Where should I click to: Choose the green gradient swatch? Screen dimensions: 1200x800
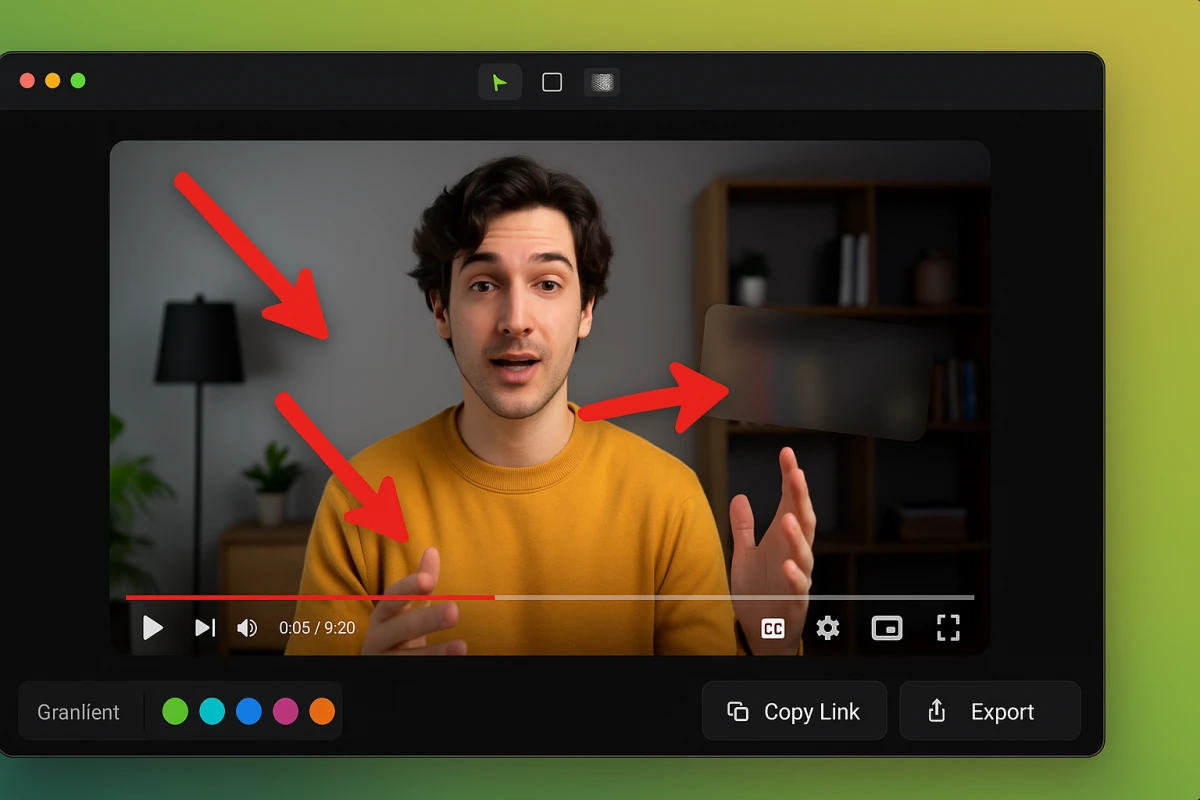[x=175, y=711]
